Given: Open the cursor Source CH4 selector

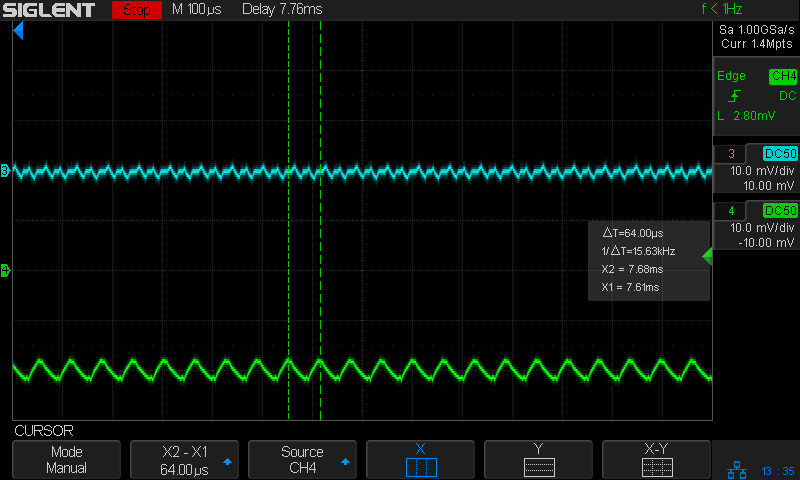Looking at the screenshot, I should 302,460.
